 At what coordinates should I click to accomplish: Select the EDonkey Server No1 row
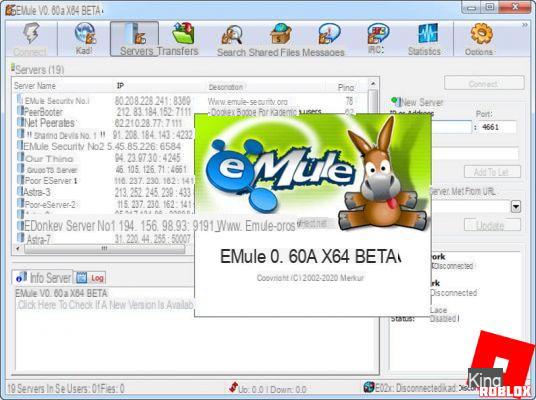[x=156, y=226]
